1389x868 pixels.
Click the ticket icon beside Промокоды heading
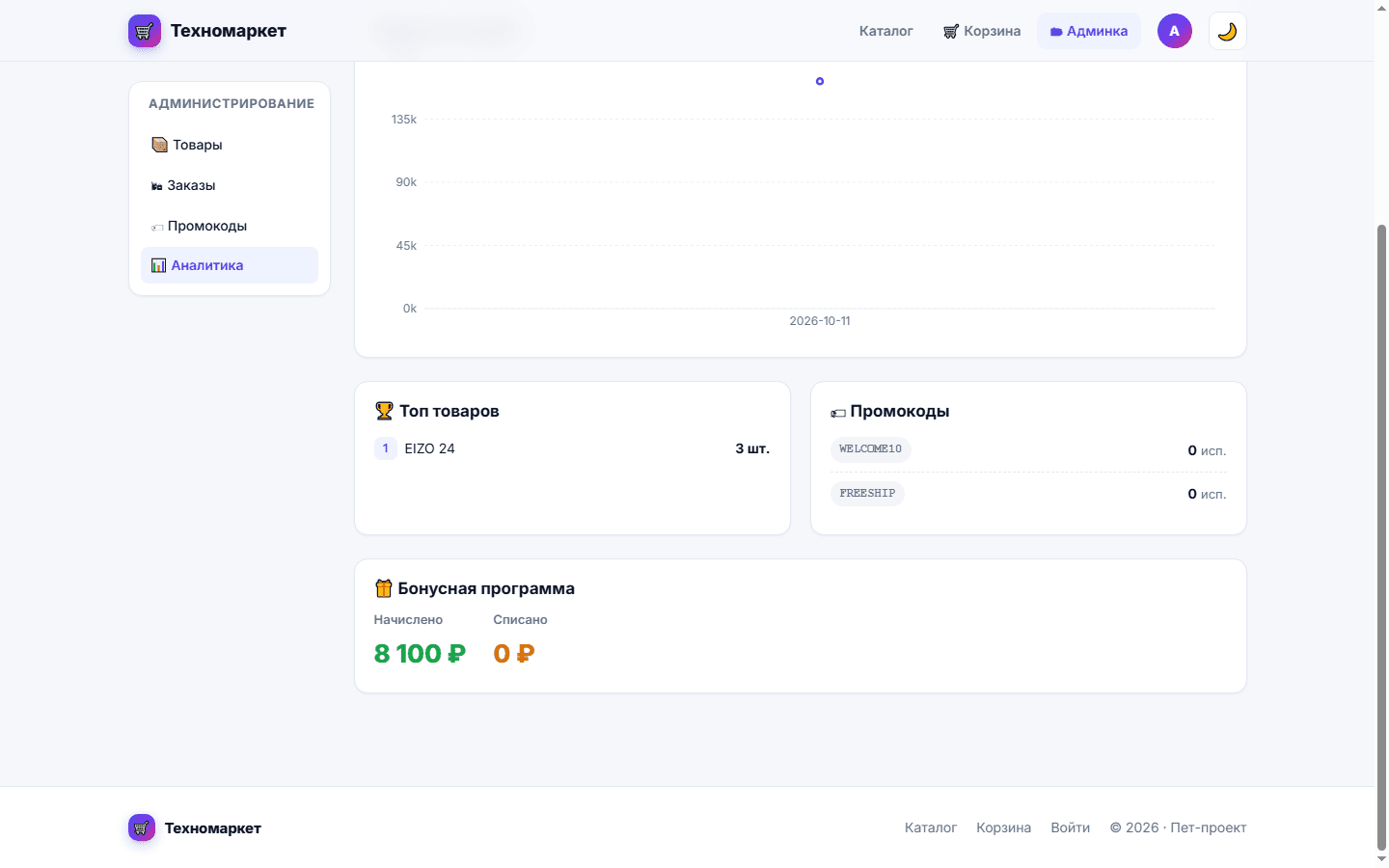click(838, 413)
